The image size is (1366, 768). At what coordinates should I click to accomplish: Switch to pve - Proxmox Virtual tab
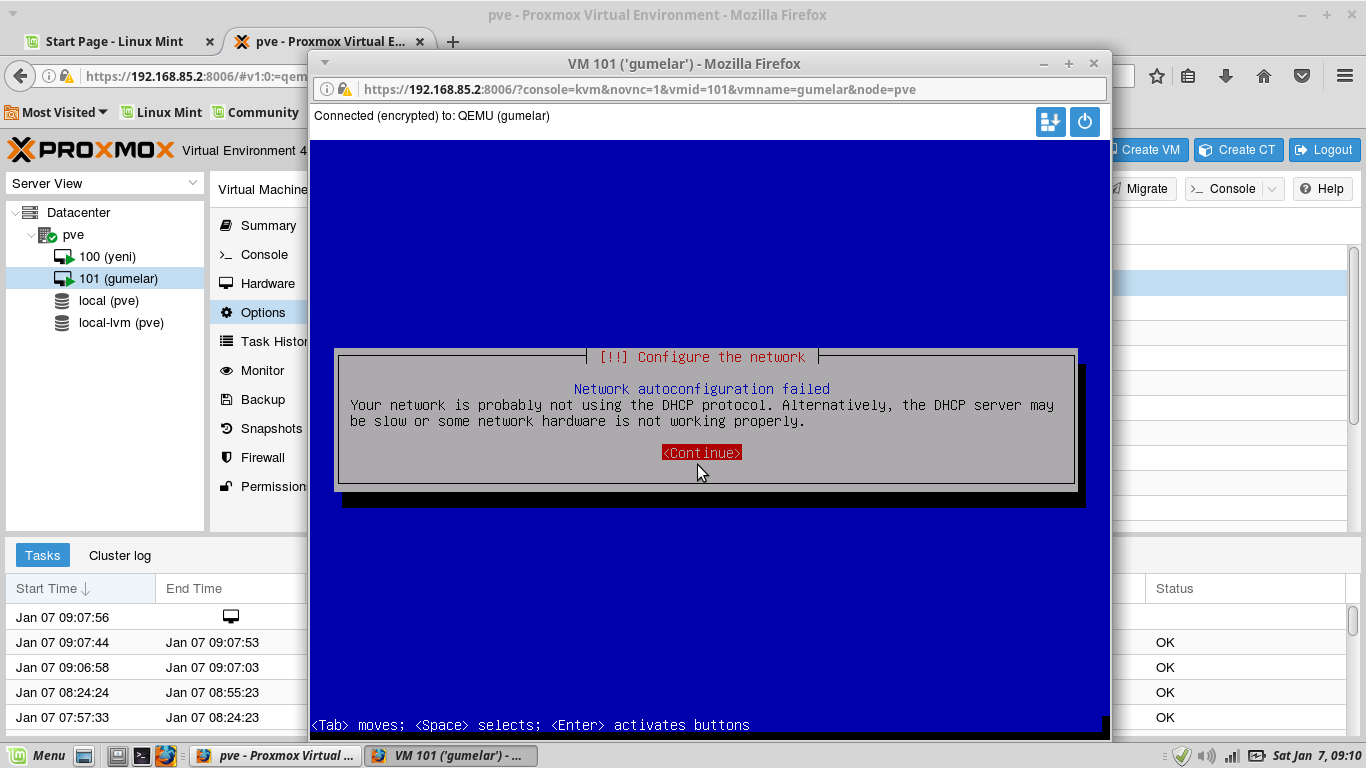330,42
